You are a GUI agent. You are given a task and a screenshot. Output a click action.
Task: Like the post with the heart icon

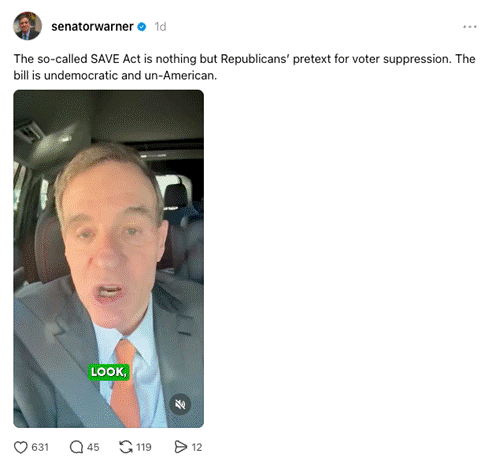pos(21,447)
